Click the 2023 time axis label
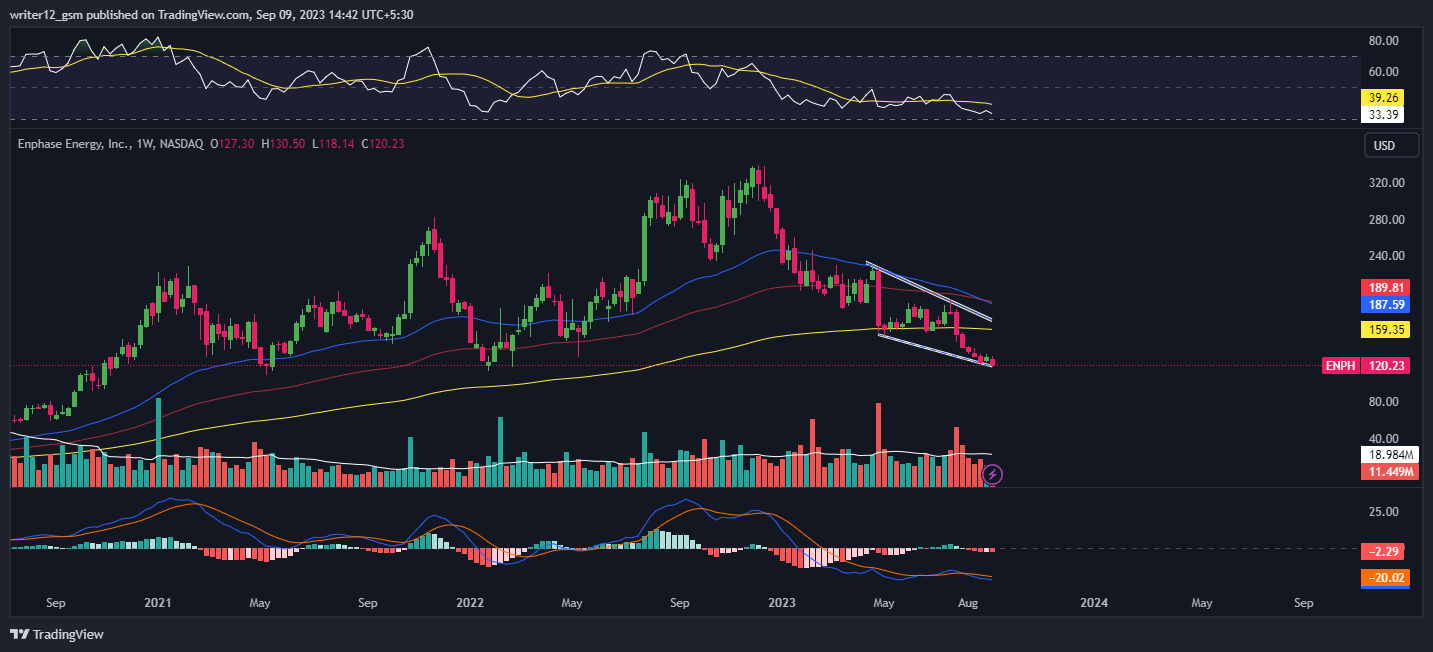 (x=780, y=603)
